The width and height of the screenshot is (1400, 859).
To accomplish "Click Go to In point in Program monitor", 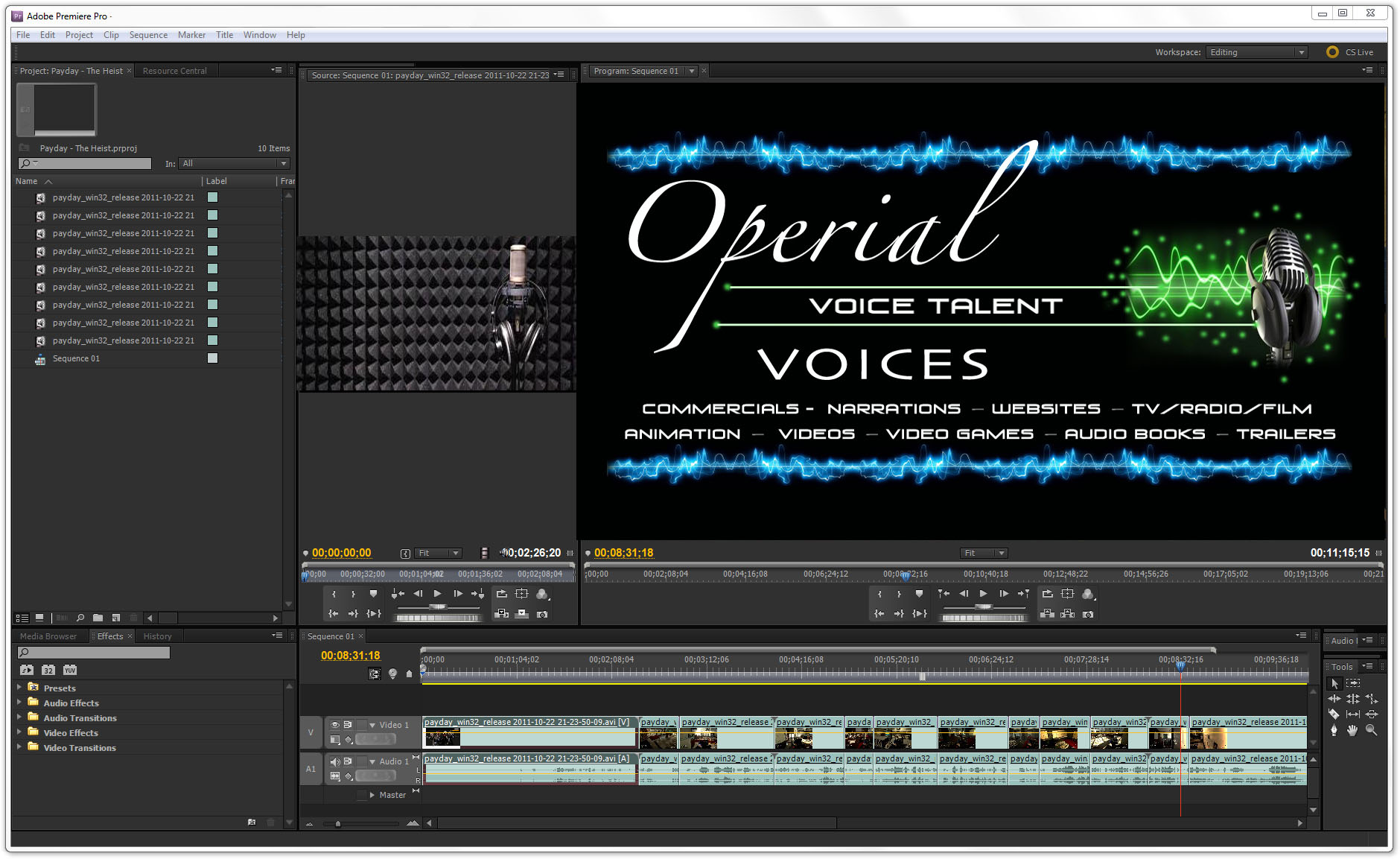I will (x=879, y=614).
